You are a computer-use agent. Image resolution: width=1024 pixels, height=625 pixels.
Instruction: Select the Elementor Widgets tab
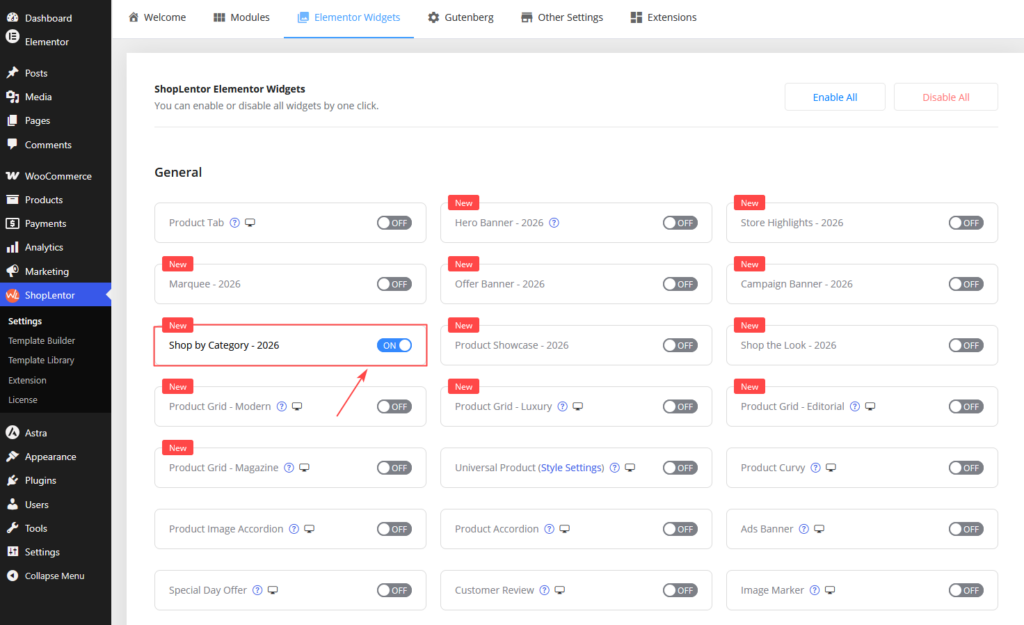pyautogui.click(x=349, y=18)
